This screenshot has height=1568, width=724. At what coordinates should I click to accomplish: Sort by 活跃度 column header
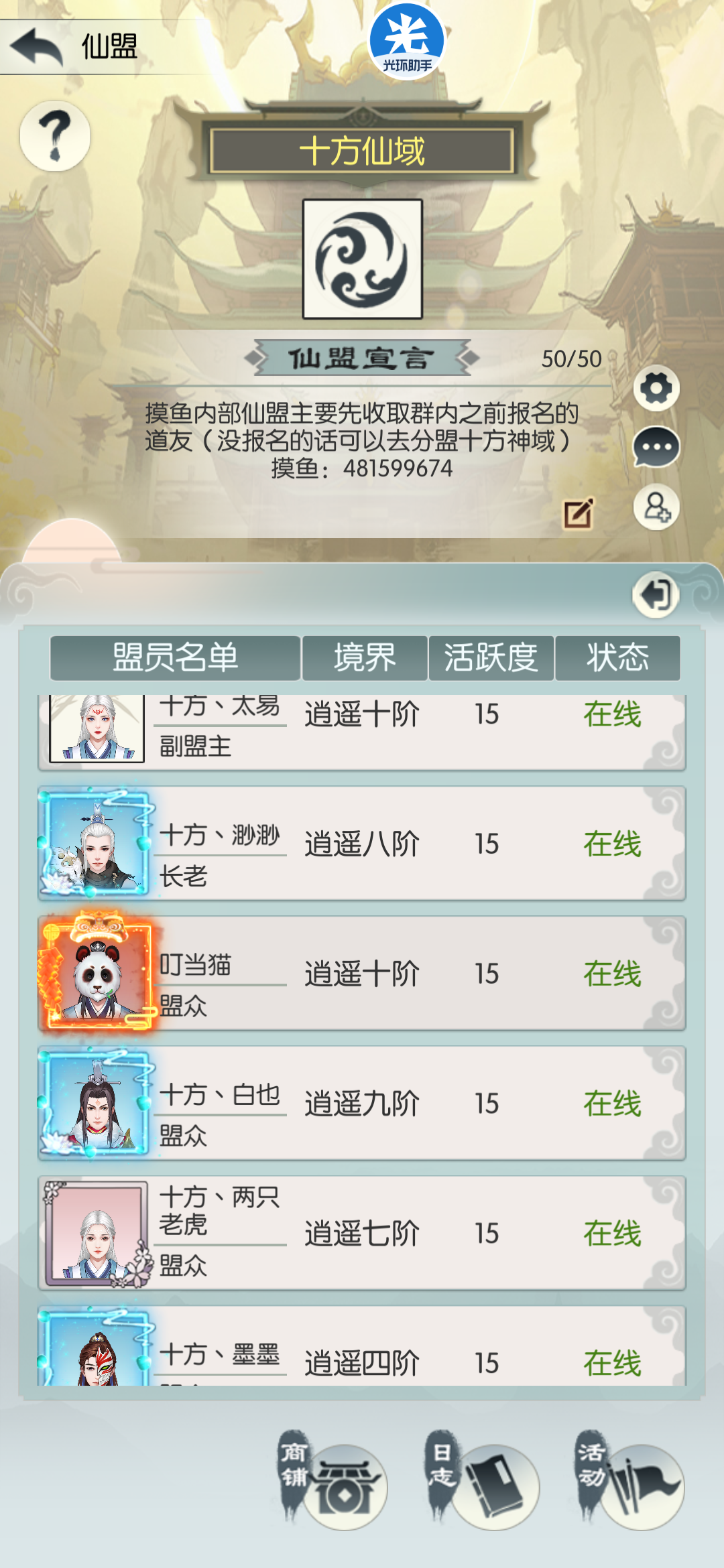[x=491, y=657]
